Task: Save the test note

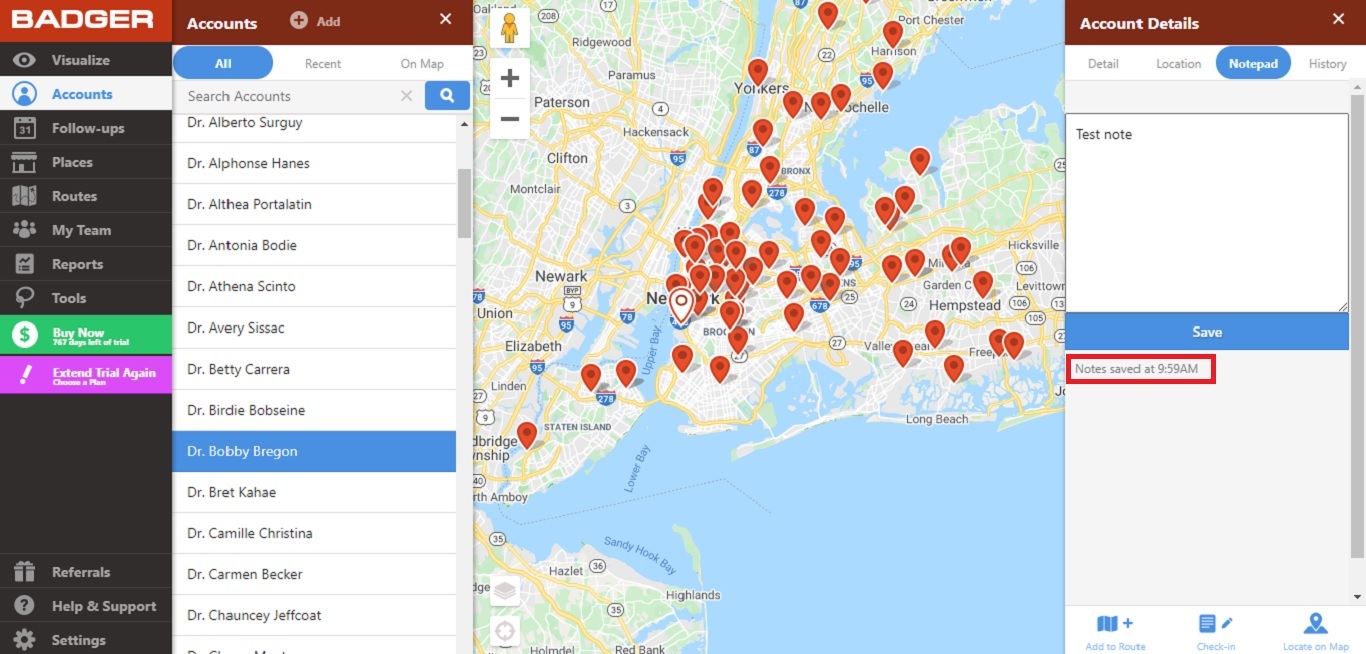Action: coord(1206,331)
